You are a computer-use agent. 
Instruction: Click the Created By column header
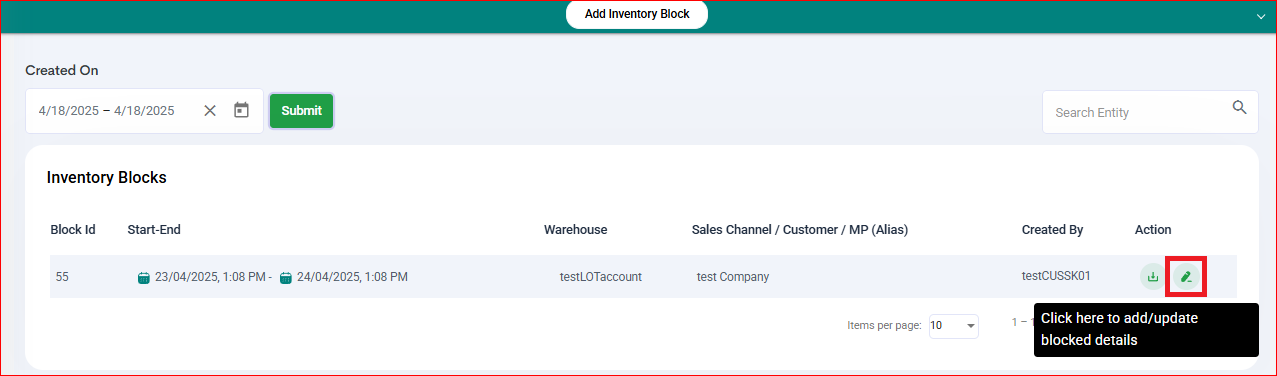click(1052, 230)
